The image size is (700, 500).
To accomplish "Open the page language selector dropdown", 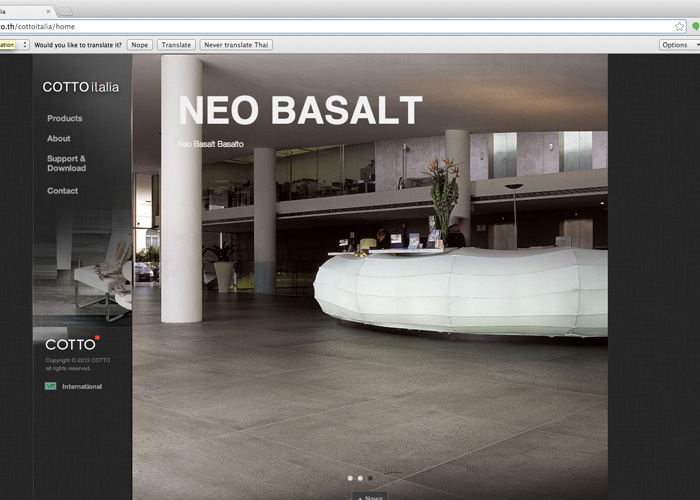I will coord(14,45).
